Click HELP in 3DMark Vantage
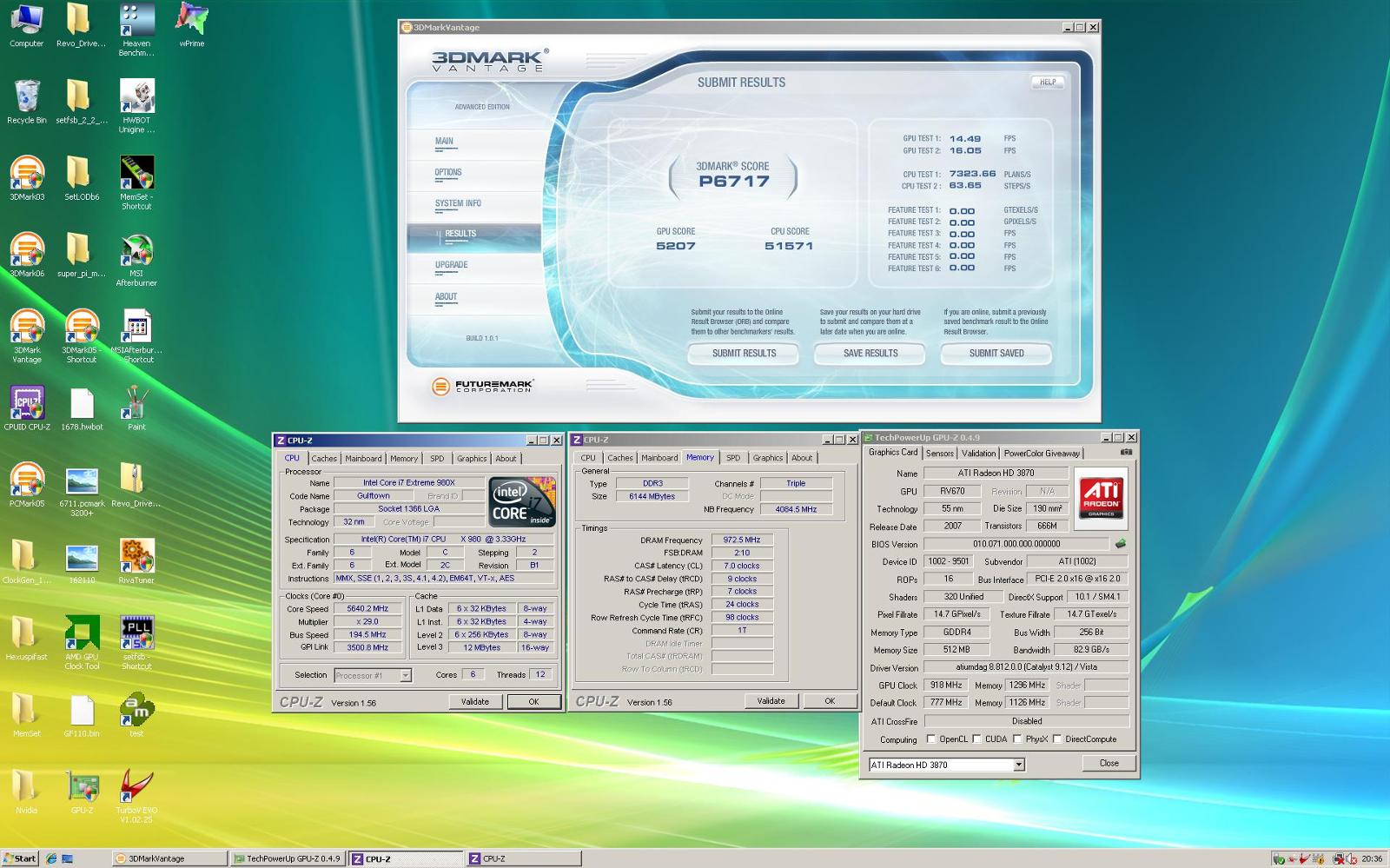Image resolution: width=1390 pixels, height=868 pixels. 1048,83
